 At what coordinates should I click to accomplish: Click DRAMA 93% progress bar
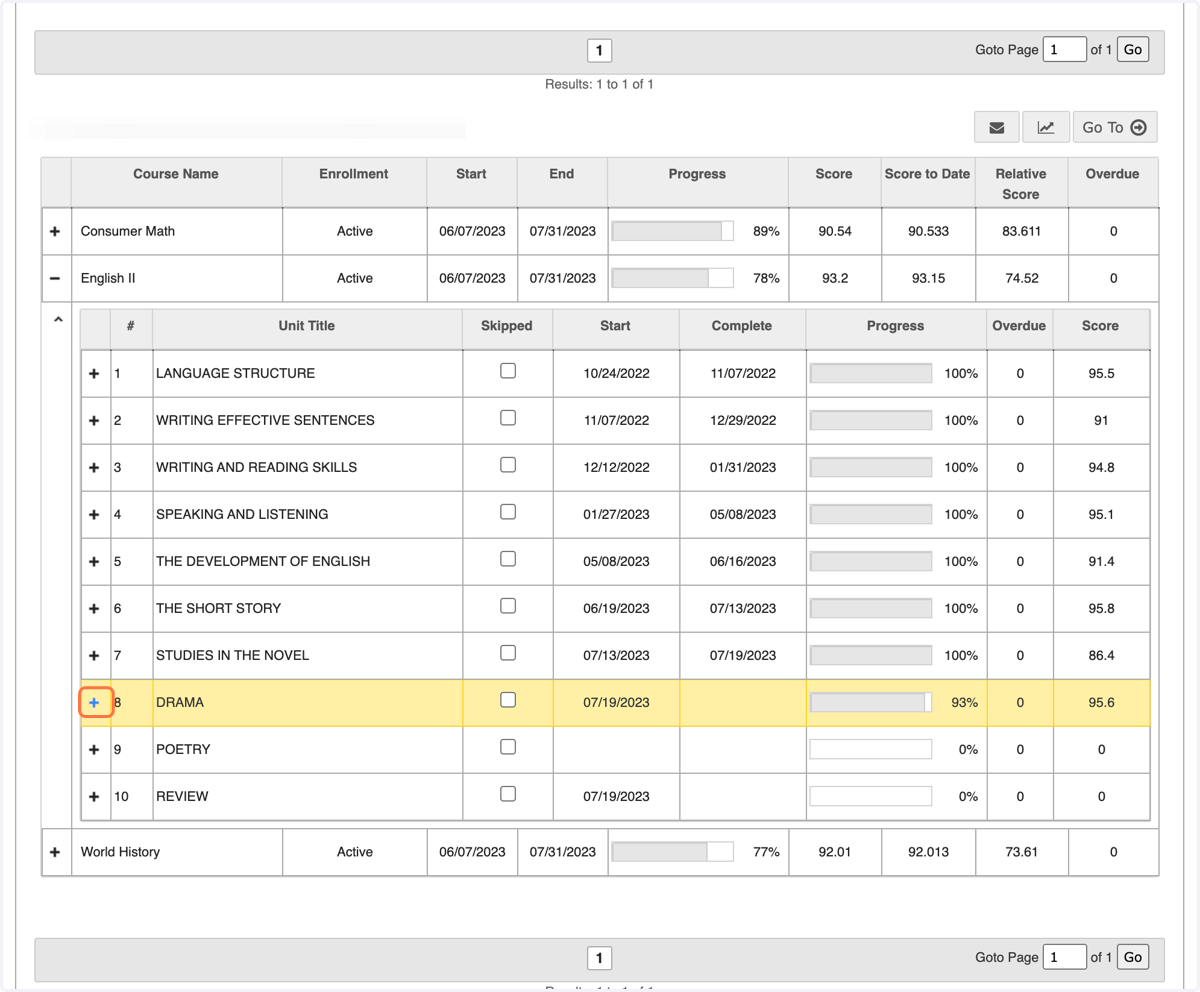(x=870, y=702)
